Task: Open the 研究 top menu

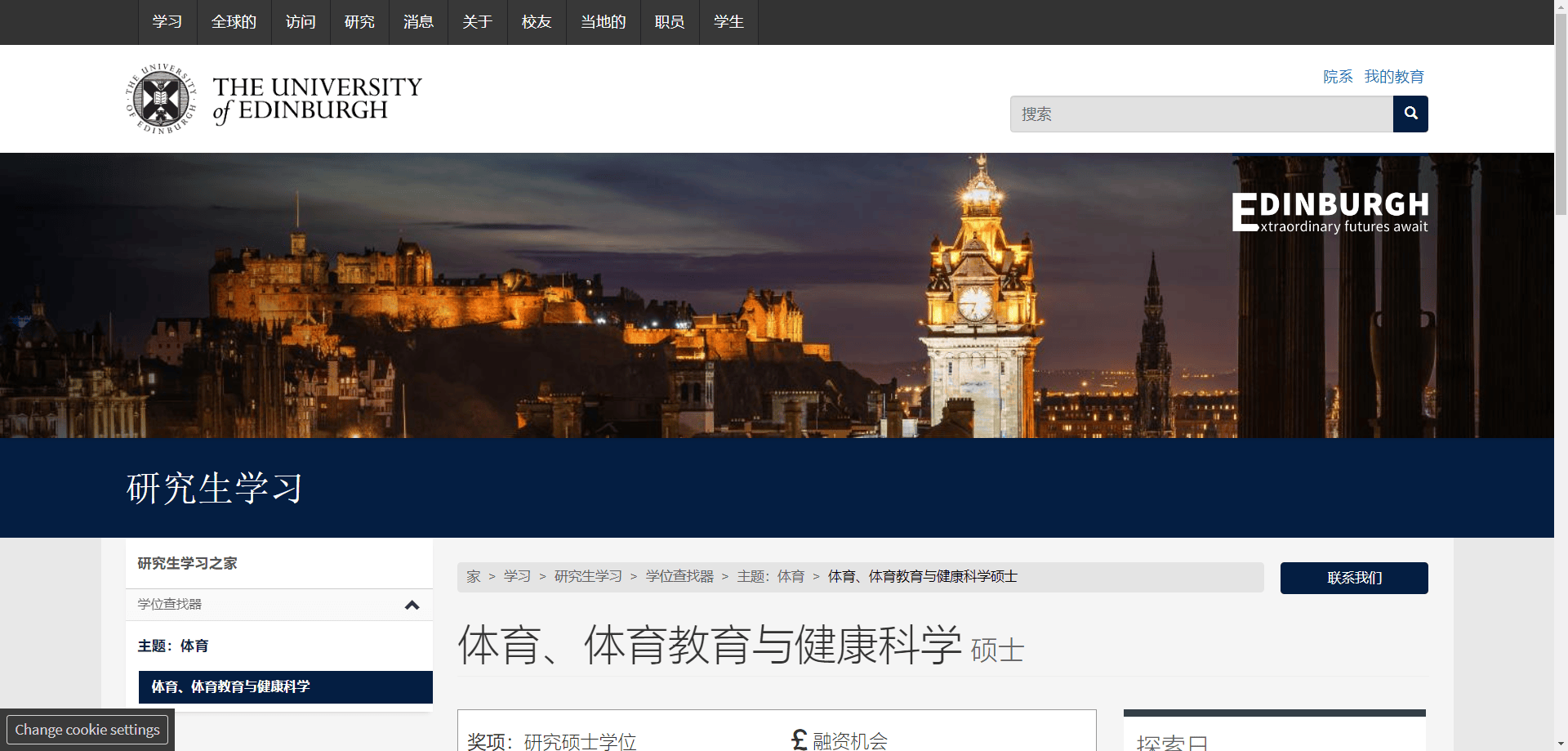Action: (x=359, y=22)
